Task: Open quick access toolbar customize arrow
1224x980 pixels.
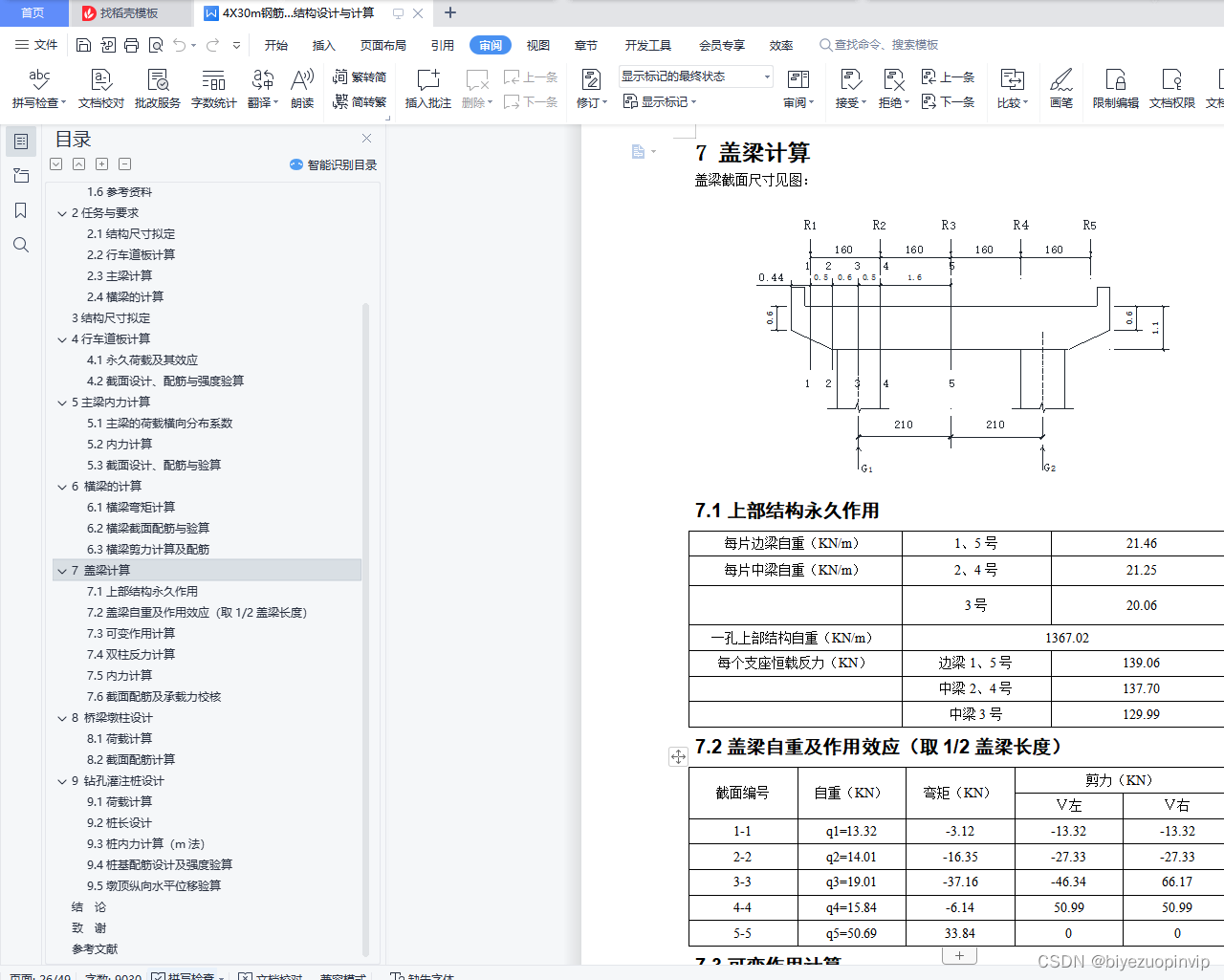Action: 236,45
